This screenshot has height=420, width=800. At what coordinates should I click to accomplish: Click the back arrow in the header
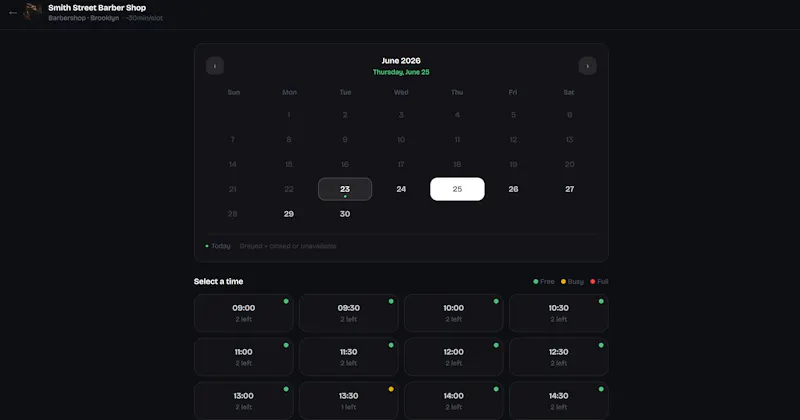tap(13, 13)
